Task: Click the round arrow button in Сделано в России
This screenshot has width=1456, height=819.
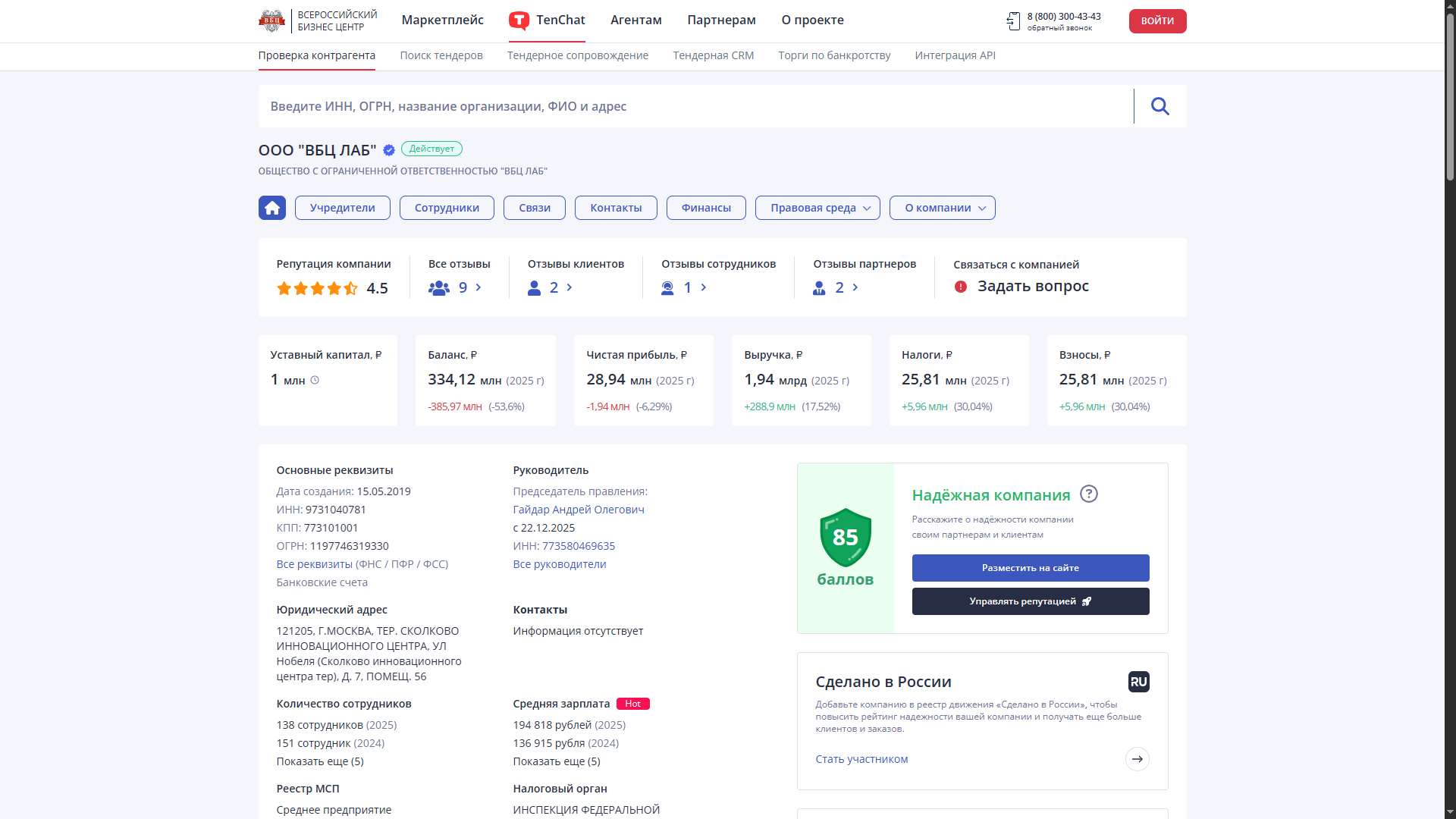Action: [x=1137, y=759]
